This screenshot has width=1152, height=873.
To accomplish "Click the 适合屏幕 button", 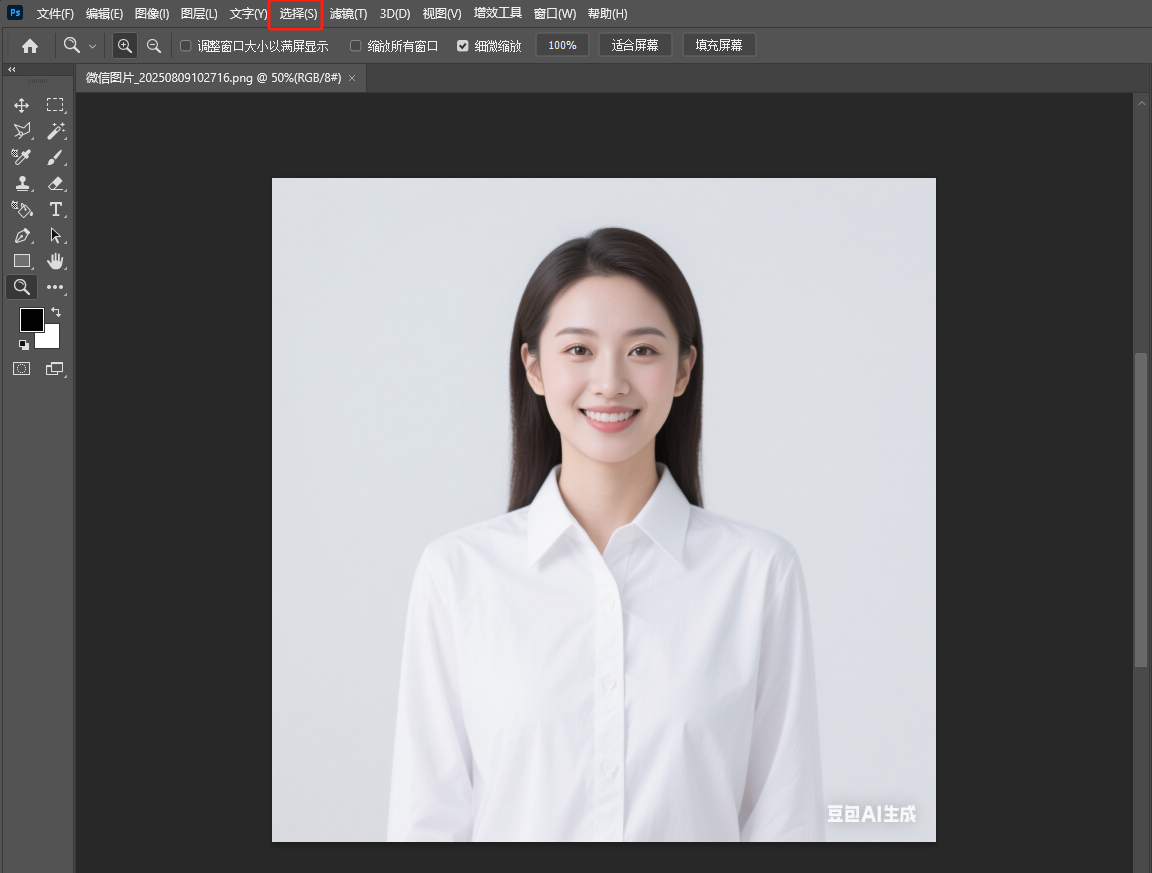I will (x=635, y=45).
